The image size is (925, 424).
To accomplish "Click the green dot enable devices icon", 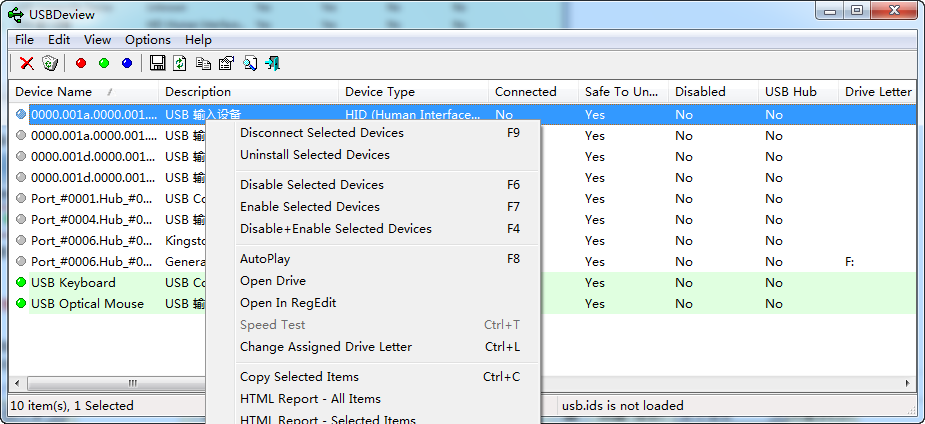I will tap(104, 64).
